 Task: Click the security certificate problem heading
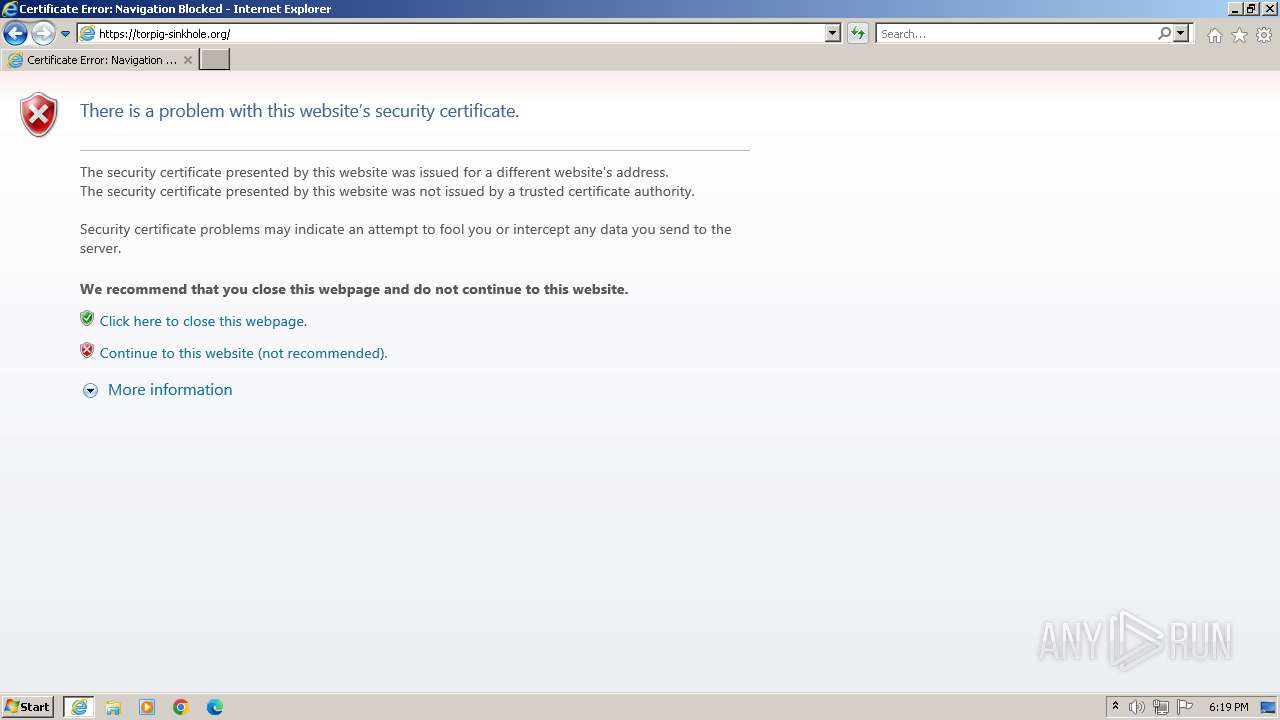[x=299, y=111]
